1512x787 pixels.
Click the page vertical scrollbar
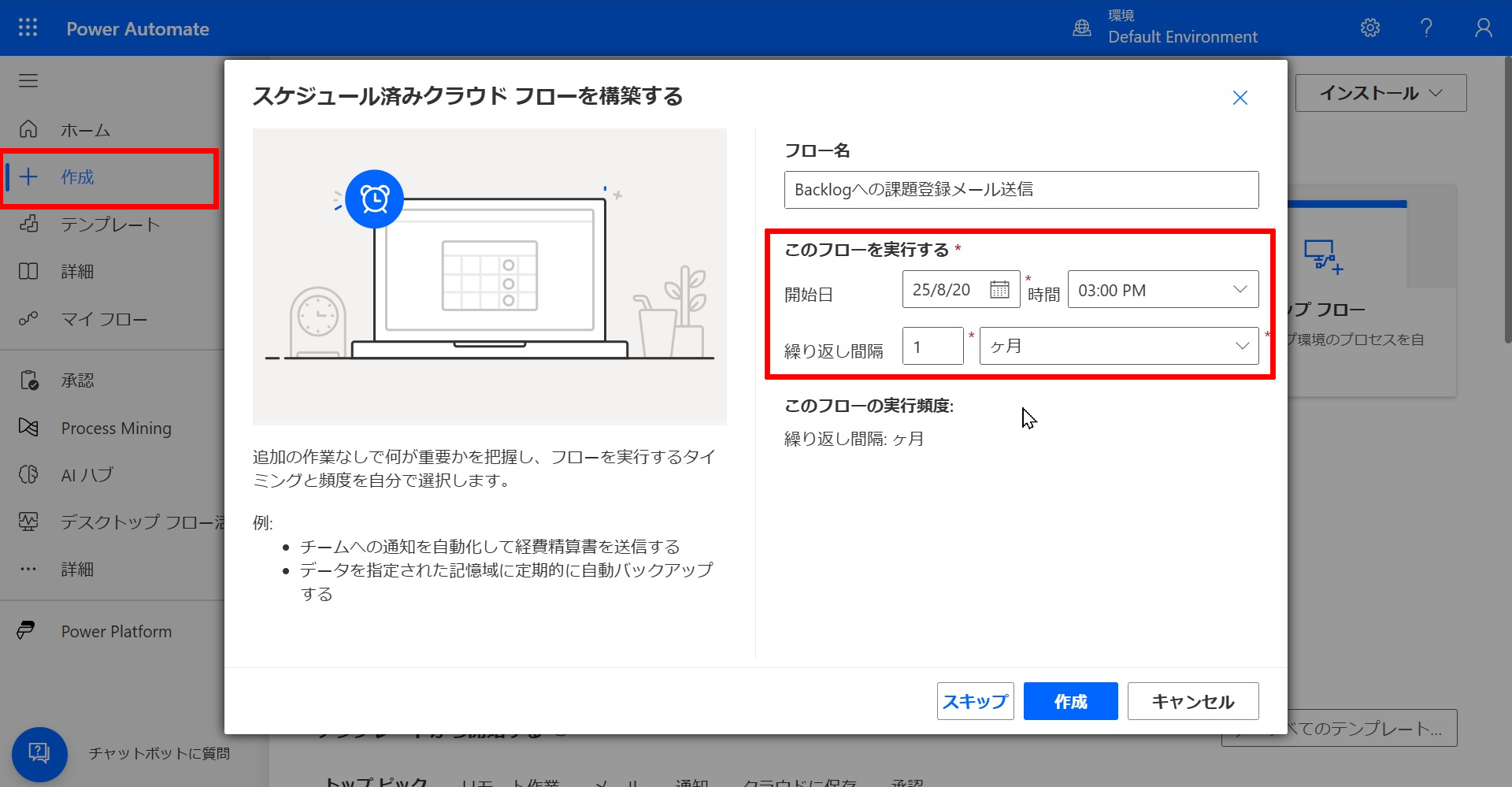[1507, 200]
